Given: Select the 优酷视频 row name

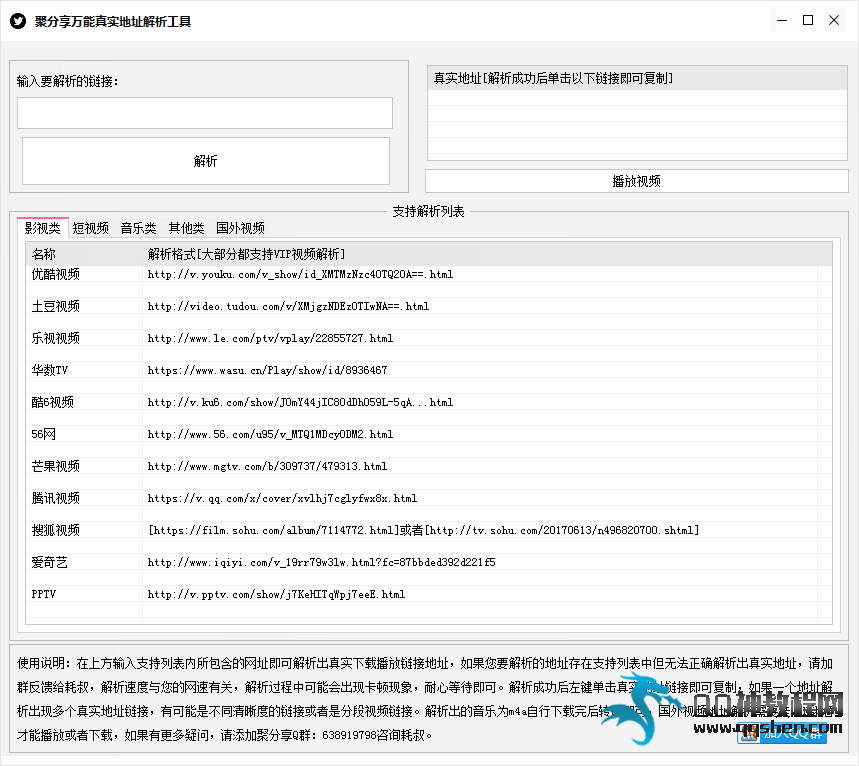Looking at the screenshot, I should click(x=55, y=274).
